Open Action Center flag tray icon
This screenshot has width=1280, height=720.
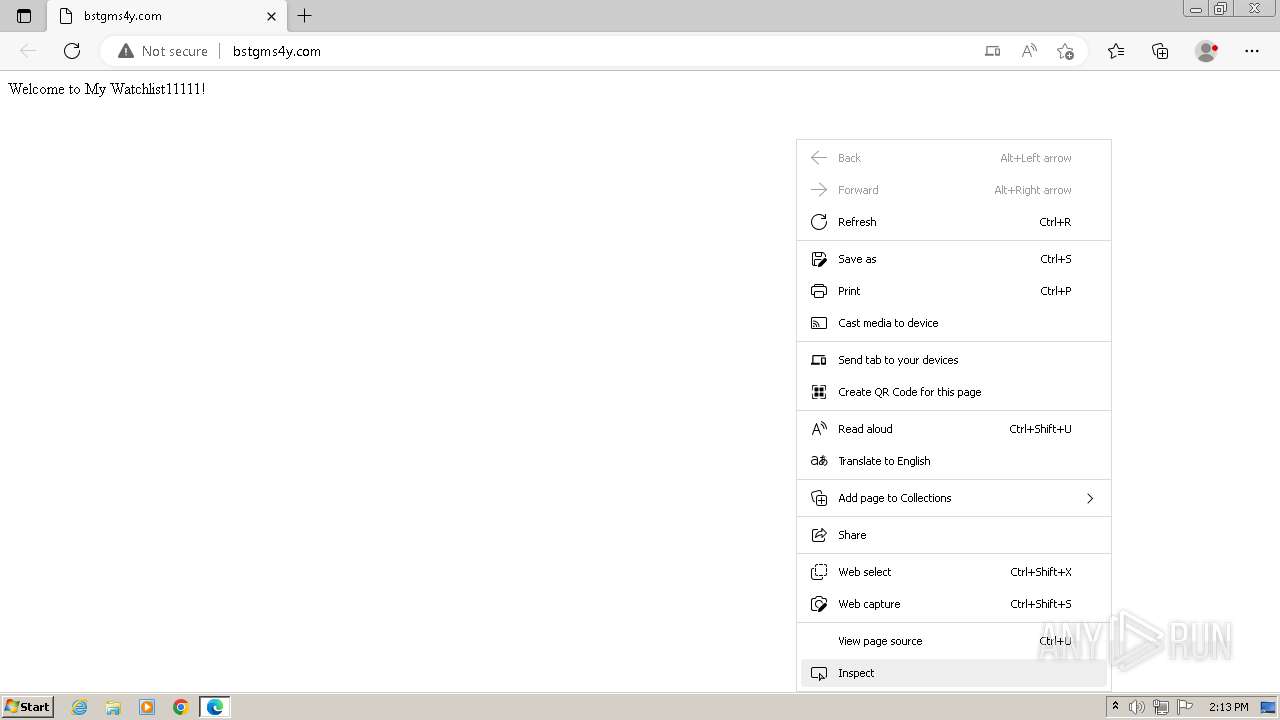click(1185, 707)
